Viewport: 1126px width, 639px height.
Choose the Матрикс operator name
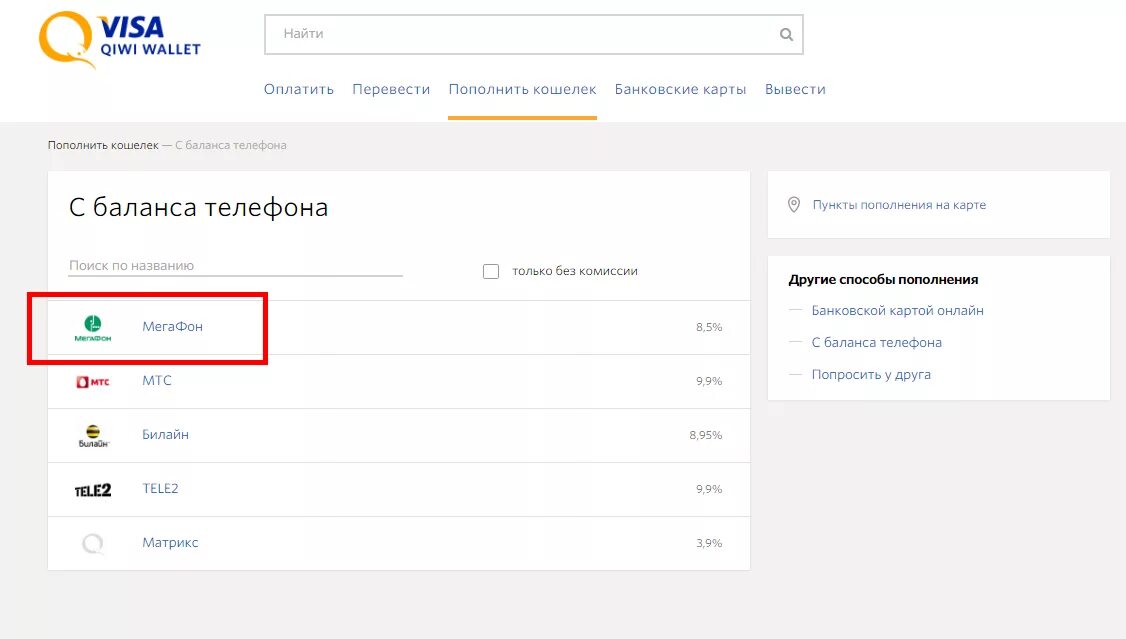(x=170, y=543)
